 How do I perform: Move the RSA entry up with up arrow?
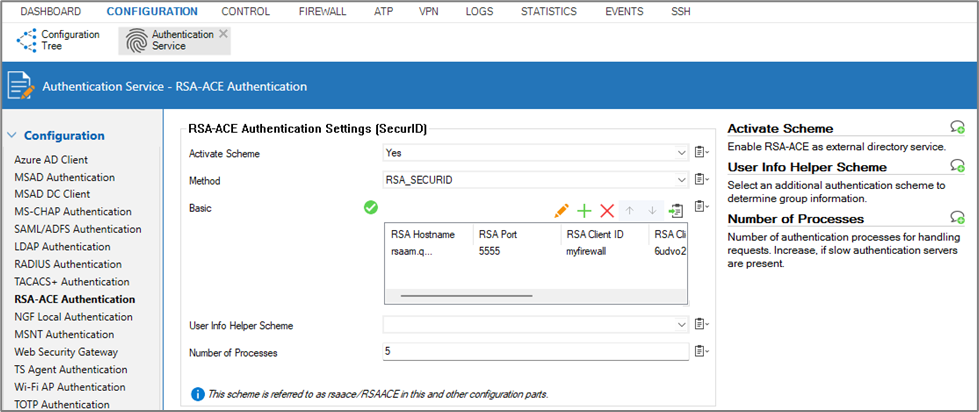630,210
